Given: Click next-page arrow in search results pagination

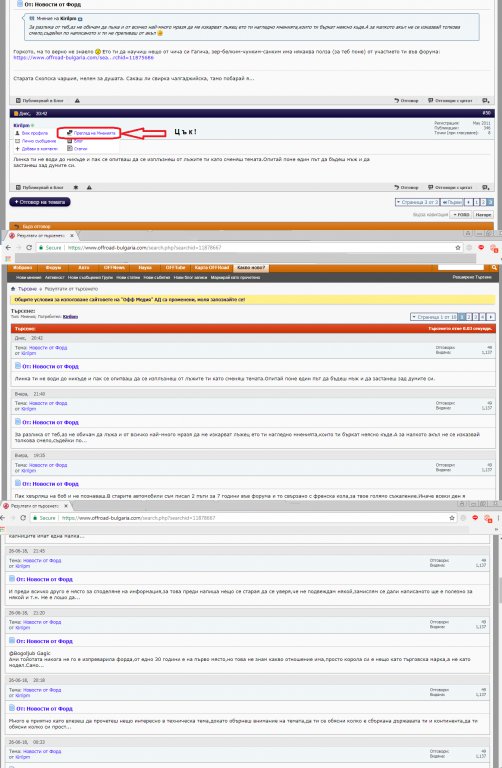Looking at the screenshot, I should (x=491, y=317).
